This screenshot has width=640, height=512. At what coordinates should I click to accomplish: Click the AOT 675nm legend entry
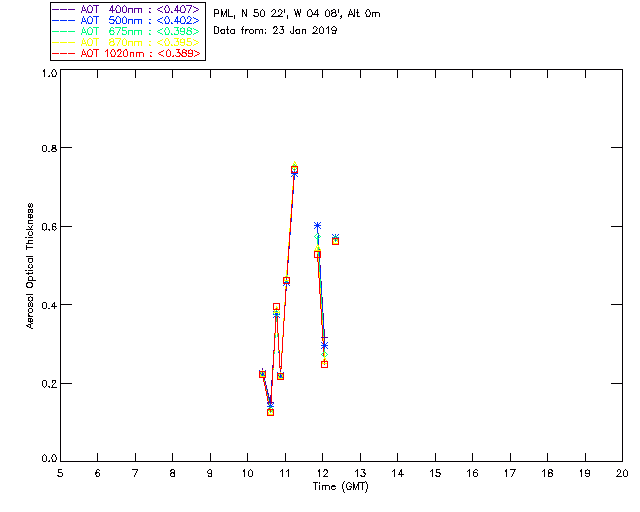pyautogui.click(x=127, y=31)
